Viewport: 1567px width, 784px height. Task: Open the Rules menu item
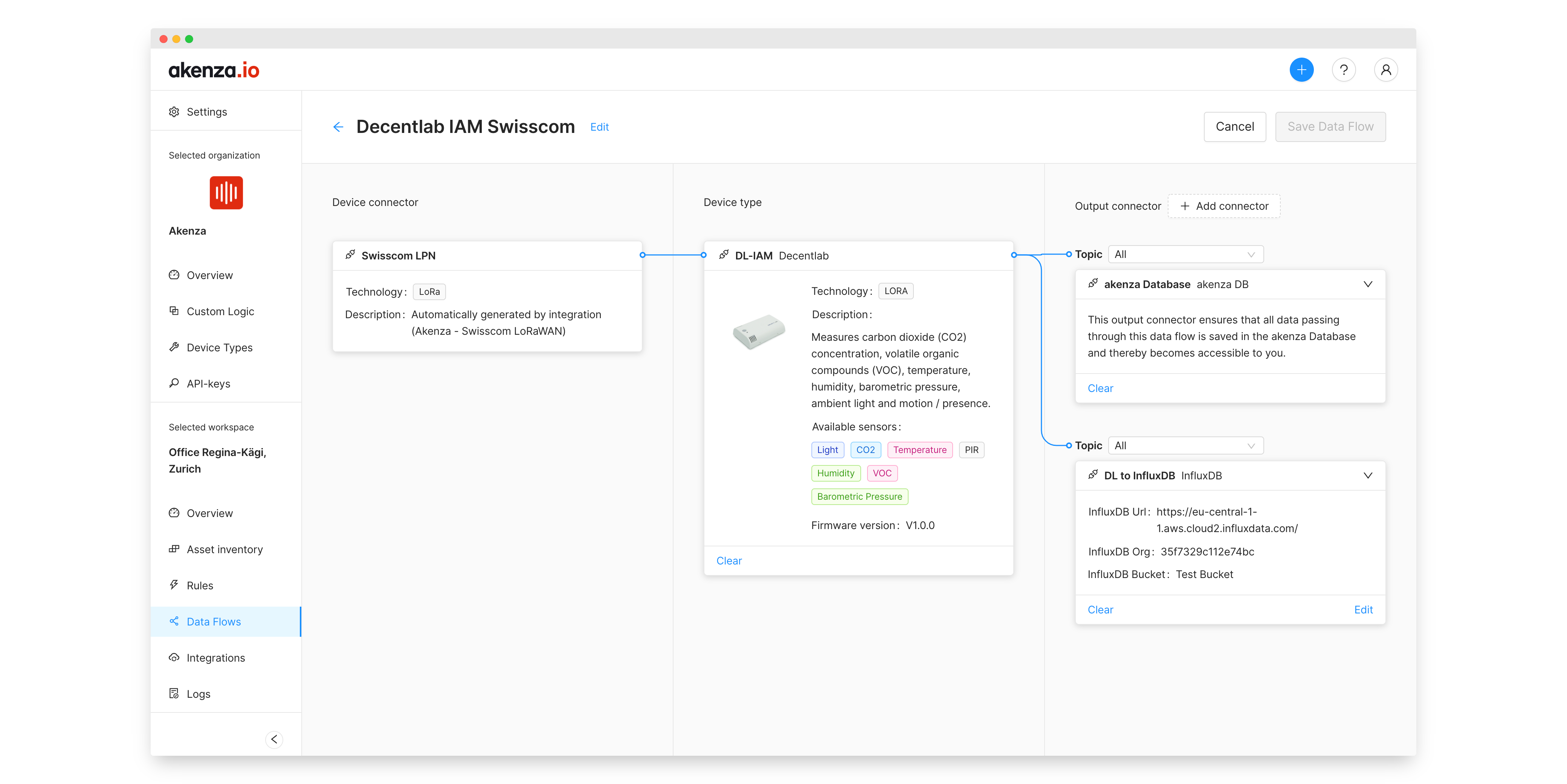226,585
